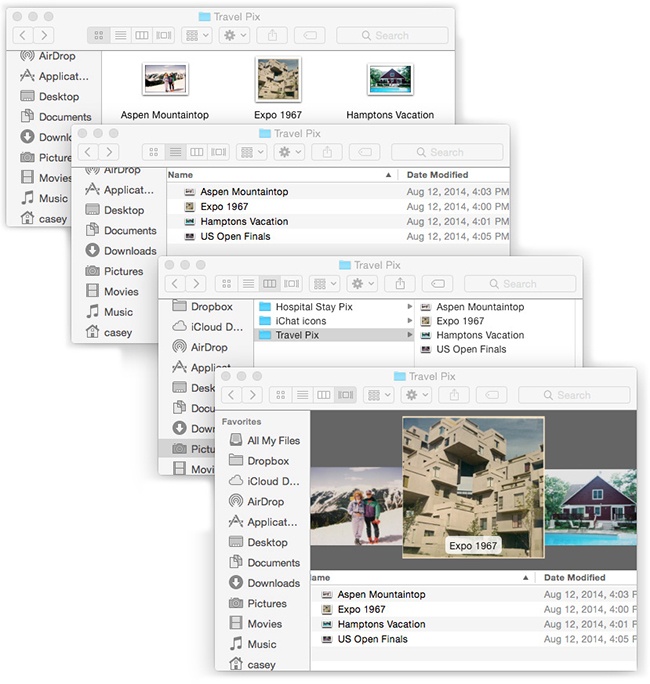650x684 pixels.
Task: Go forward in second list window
Action: pos(109,152)
